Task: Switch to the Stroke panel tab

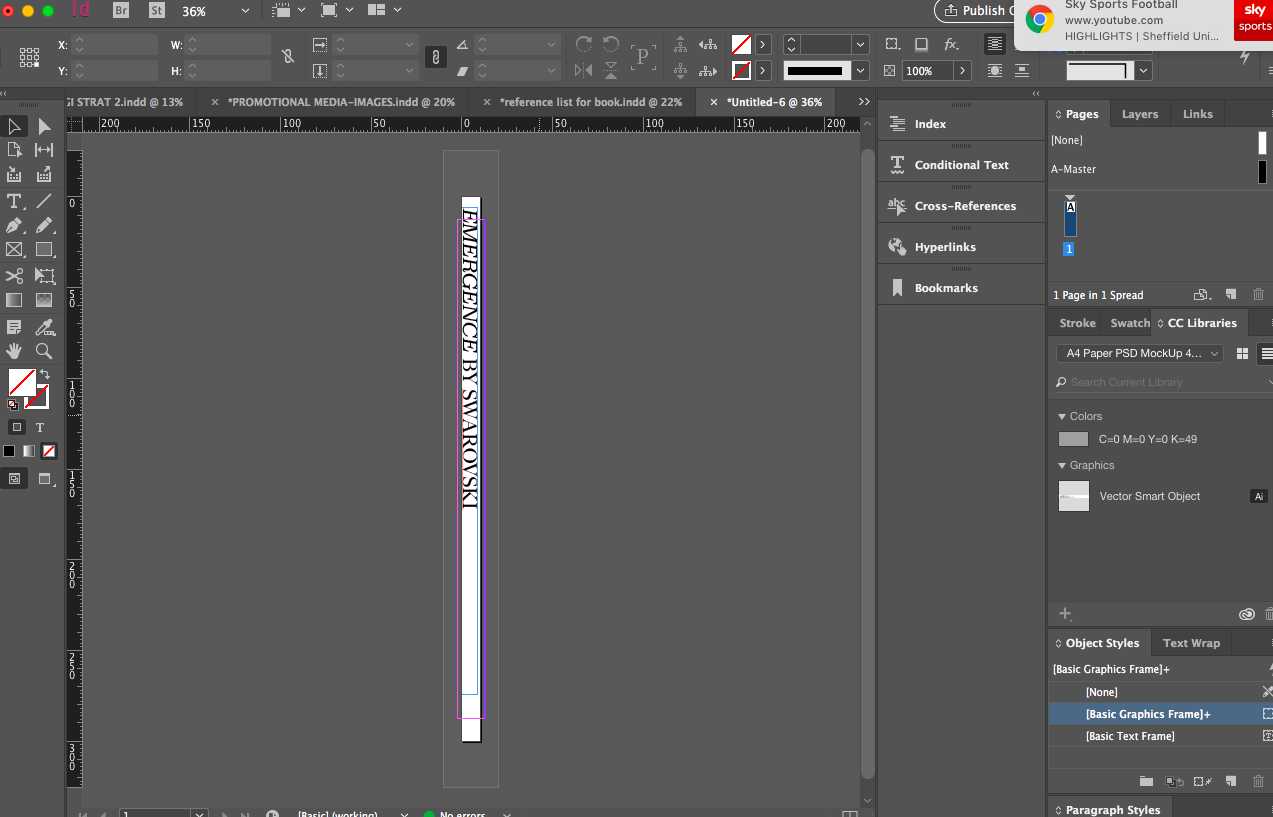Action: point(1077,323)
